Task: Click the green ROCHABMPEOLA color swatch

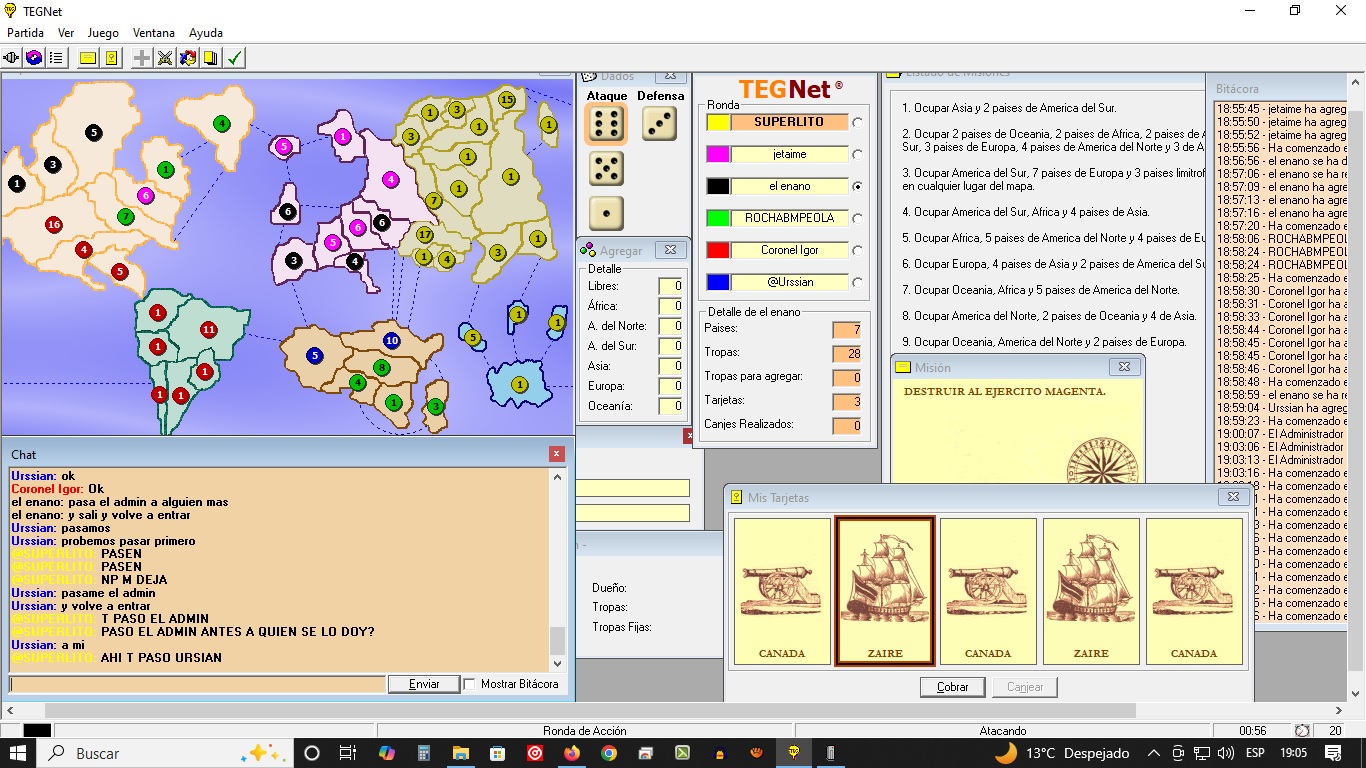Action: 718,218
